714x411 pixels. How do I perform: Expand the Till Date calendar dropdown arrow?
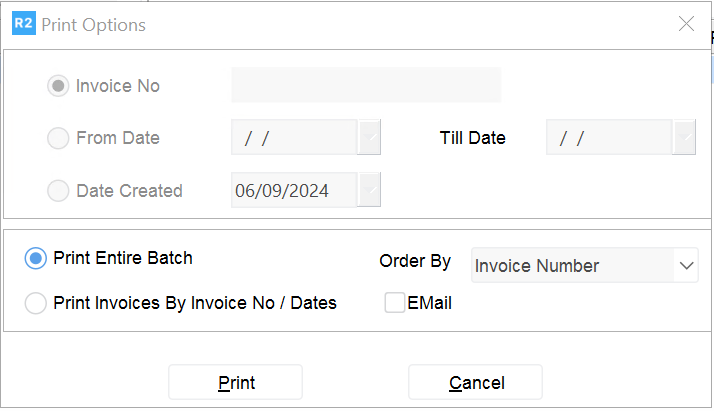[685, 138]
